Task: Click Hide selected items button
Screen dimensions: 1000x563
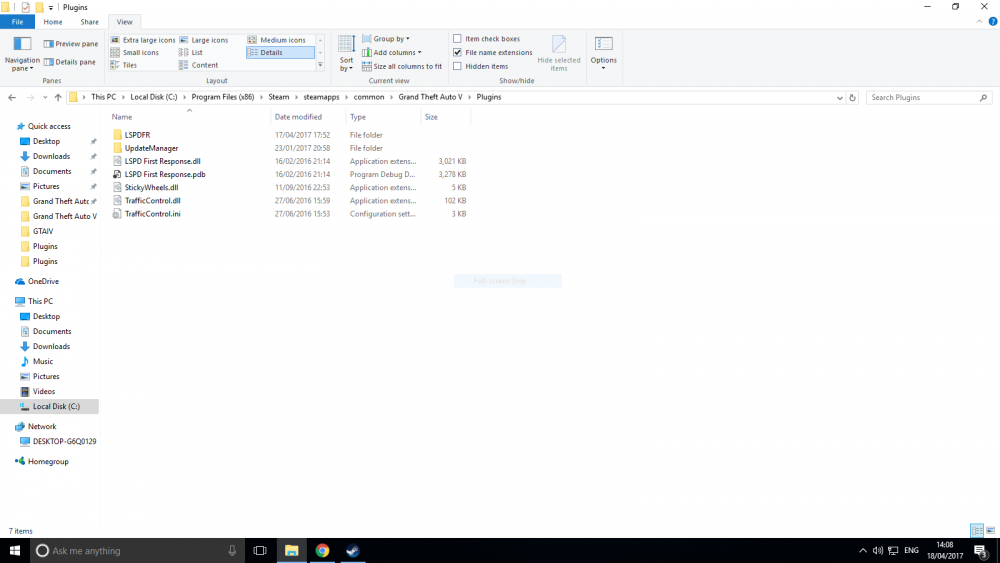Action: coord(559,54)
